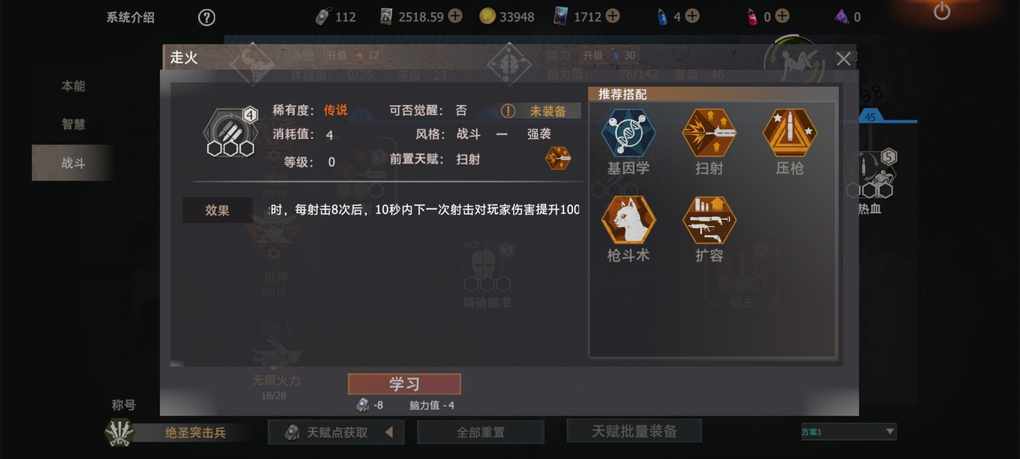The image size is (1020, 459).
Task: Click the prerequisite talent 扫射 small icon
Action: tap(558, 158)
